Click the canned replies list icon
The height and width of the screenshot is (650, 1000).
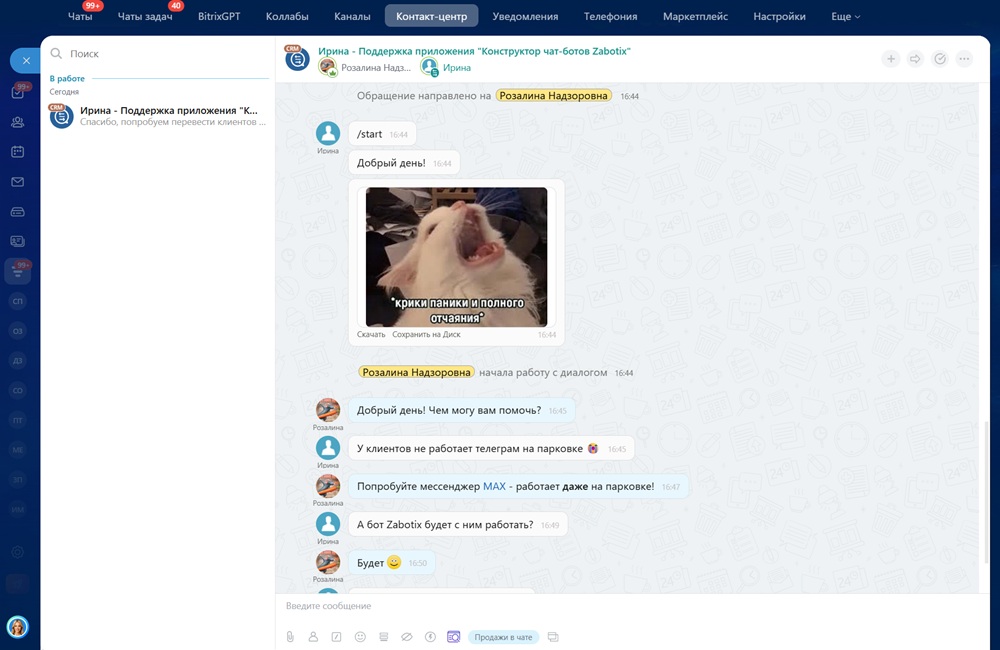tap(383, 637)
